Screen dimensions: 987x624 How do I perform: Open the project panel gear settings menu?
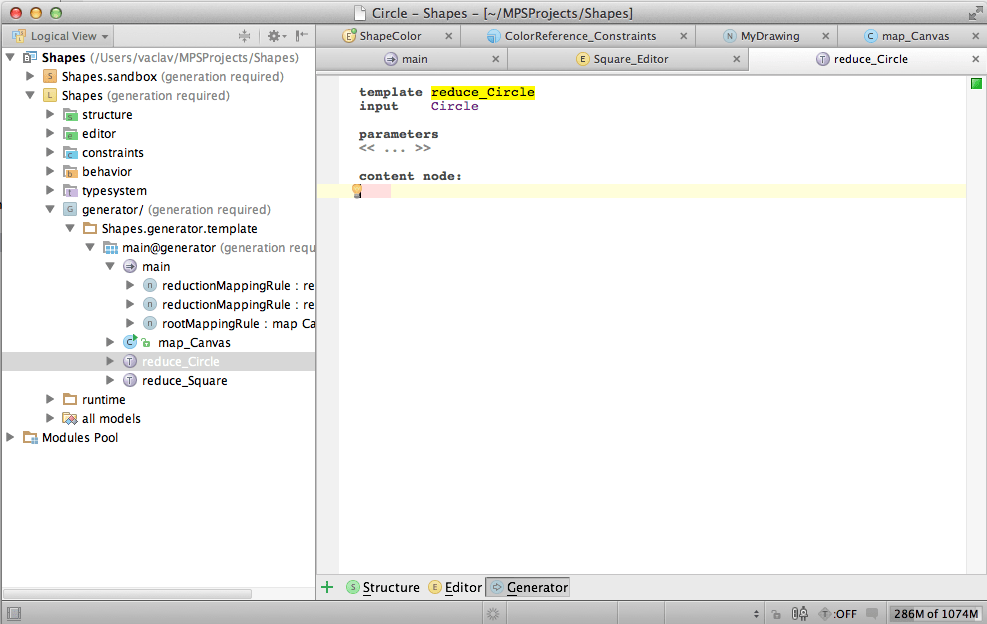(x=275, y=36)
